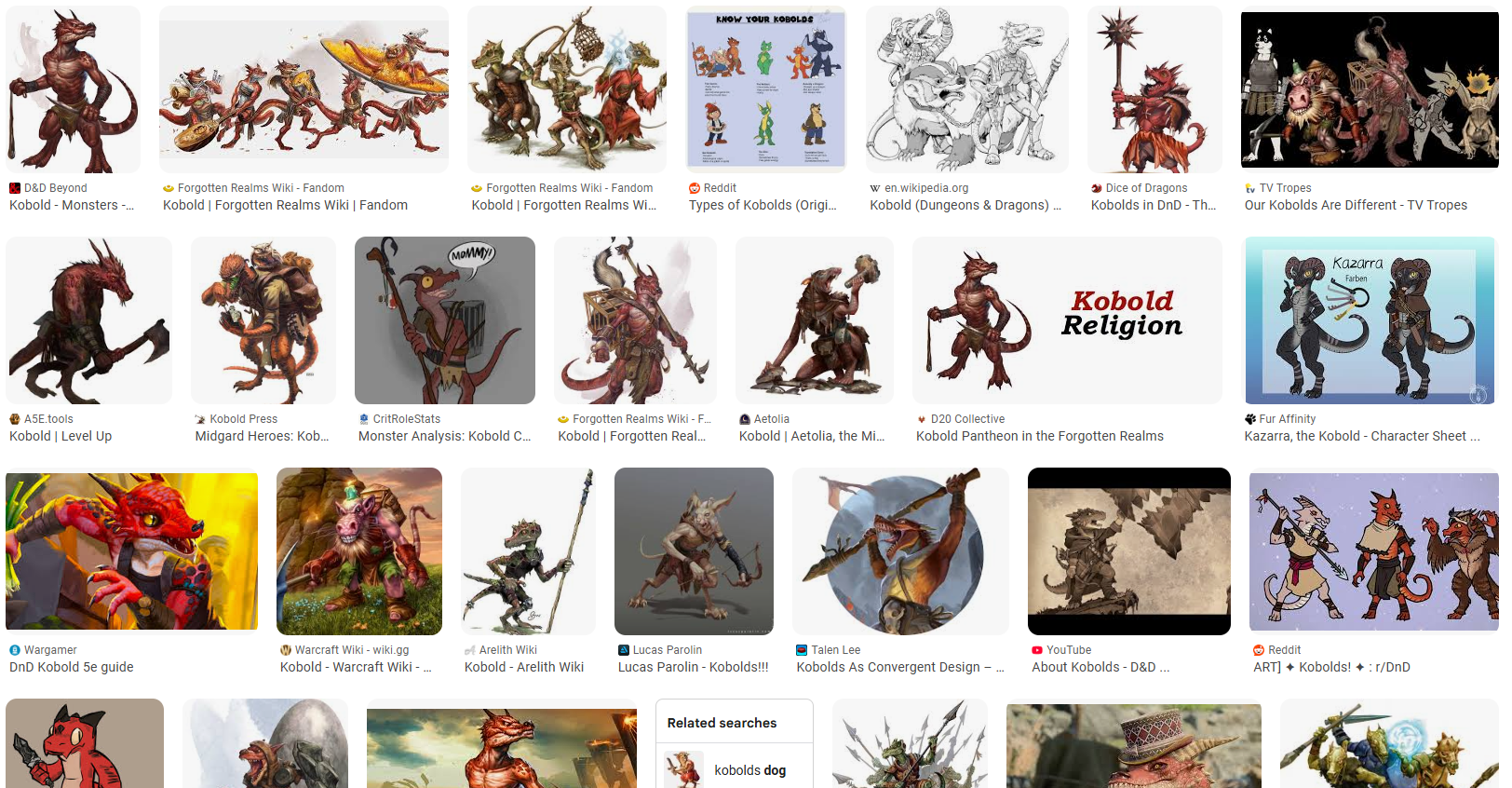Open the Kobold Press Midgard Heroes thumbnail

(x=263, y=320)
